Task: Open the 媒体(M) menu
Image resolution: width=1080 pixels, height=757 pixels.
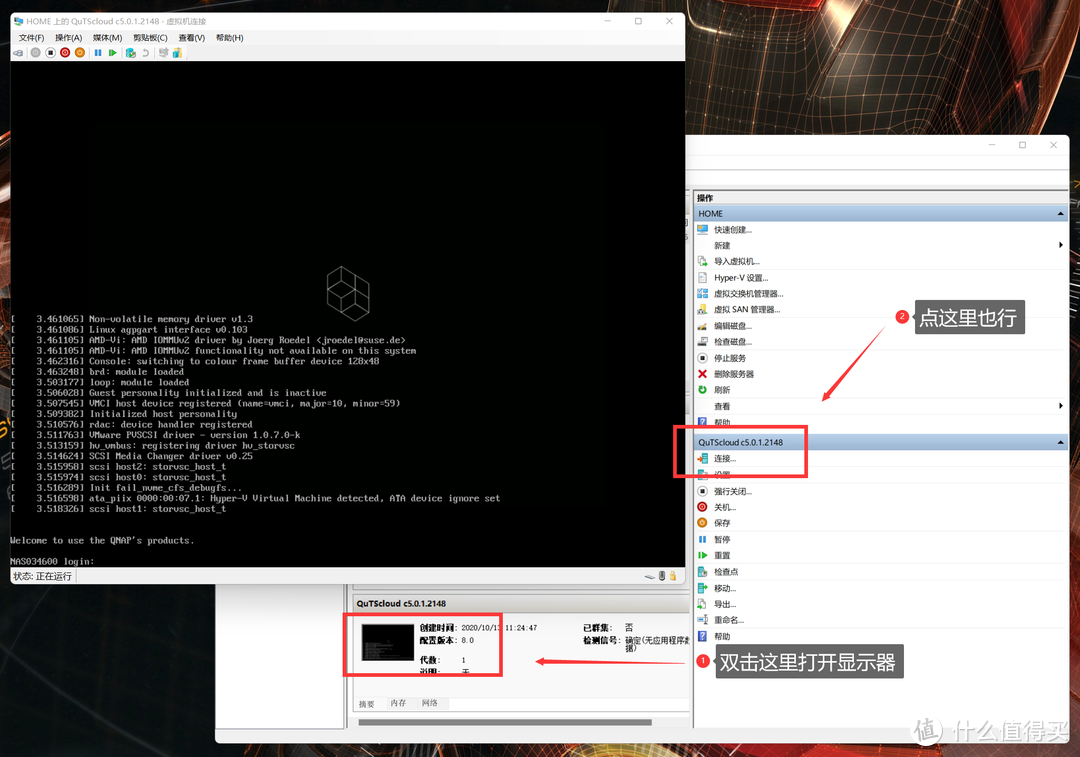Action: [107, 38]
